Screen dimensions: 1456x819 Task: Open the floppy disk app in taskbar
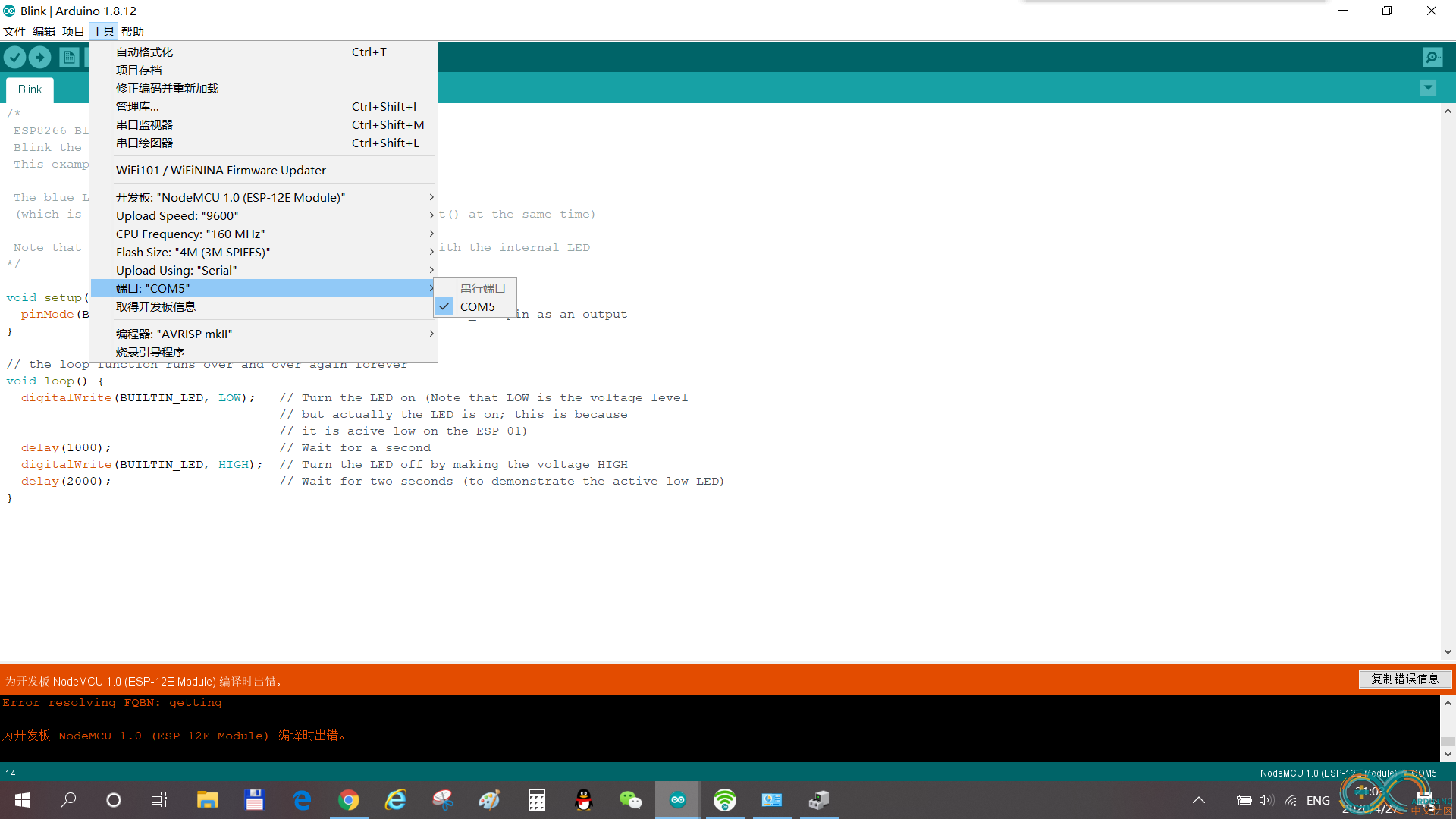[x=254, y=800]
